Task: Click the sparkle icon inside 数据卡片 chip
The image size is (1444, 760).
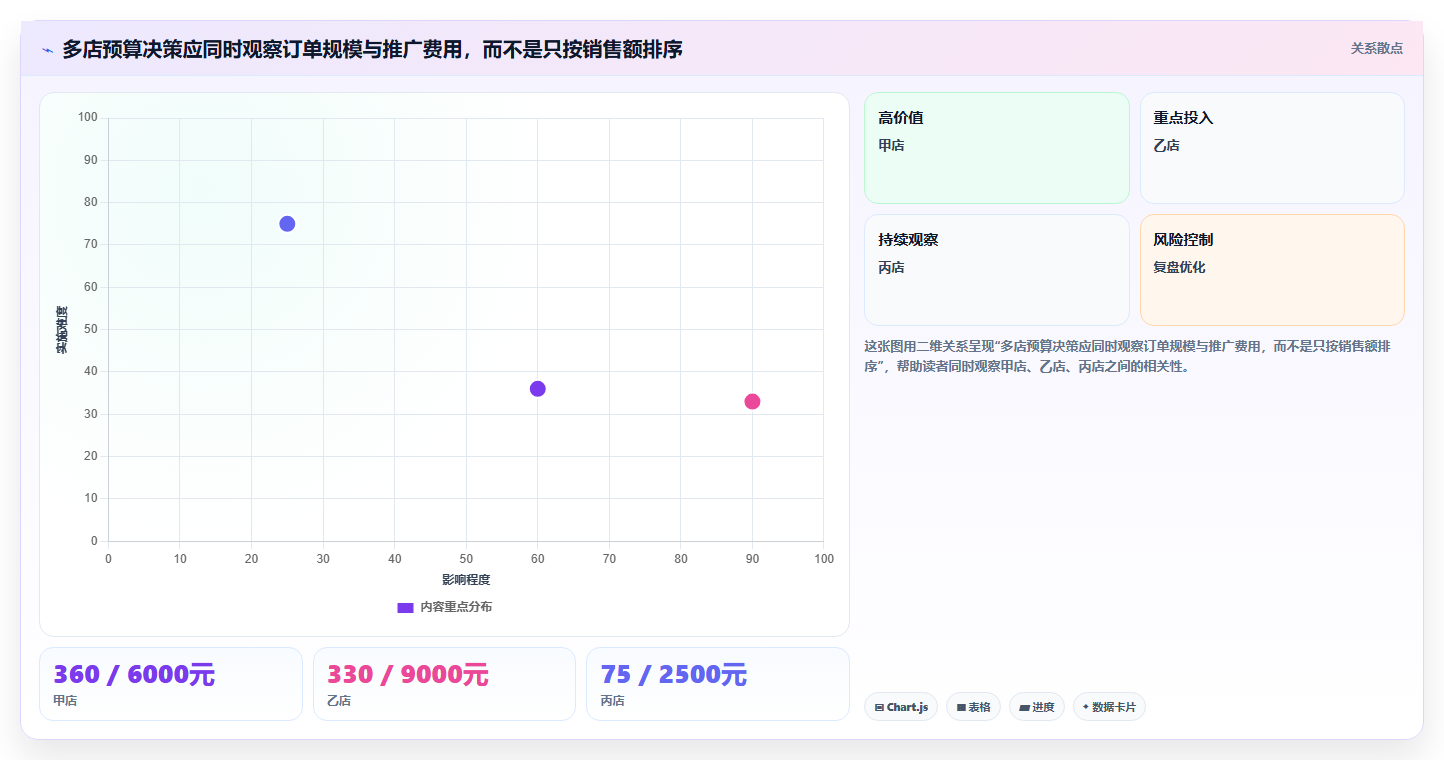Action: 1085,707
